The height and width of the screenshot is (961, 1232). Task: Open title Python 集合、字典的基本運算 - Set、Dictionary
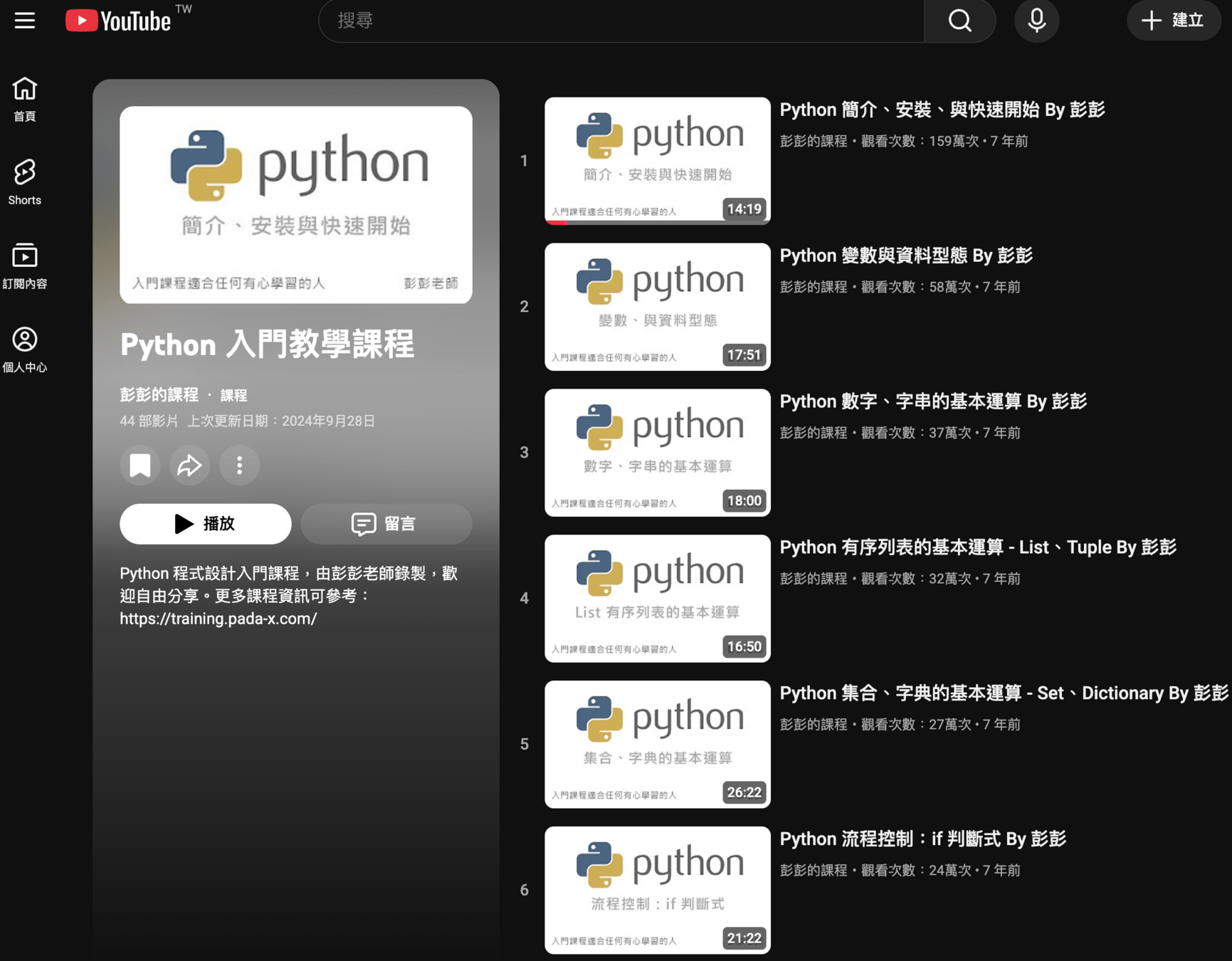1004,693
